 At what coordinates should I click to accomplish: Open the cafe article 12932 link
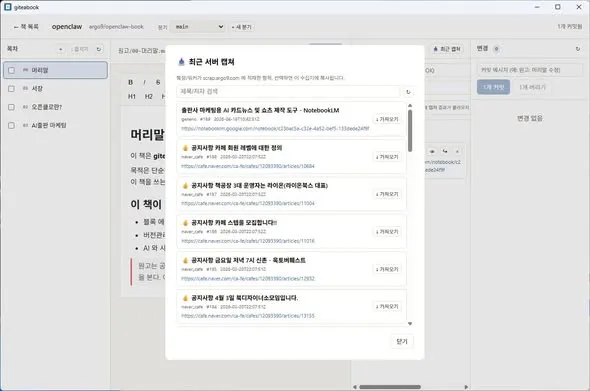(248, 278)
